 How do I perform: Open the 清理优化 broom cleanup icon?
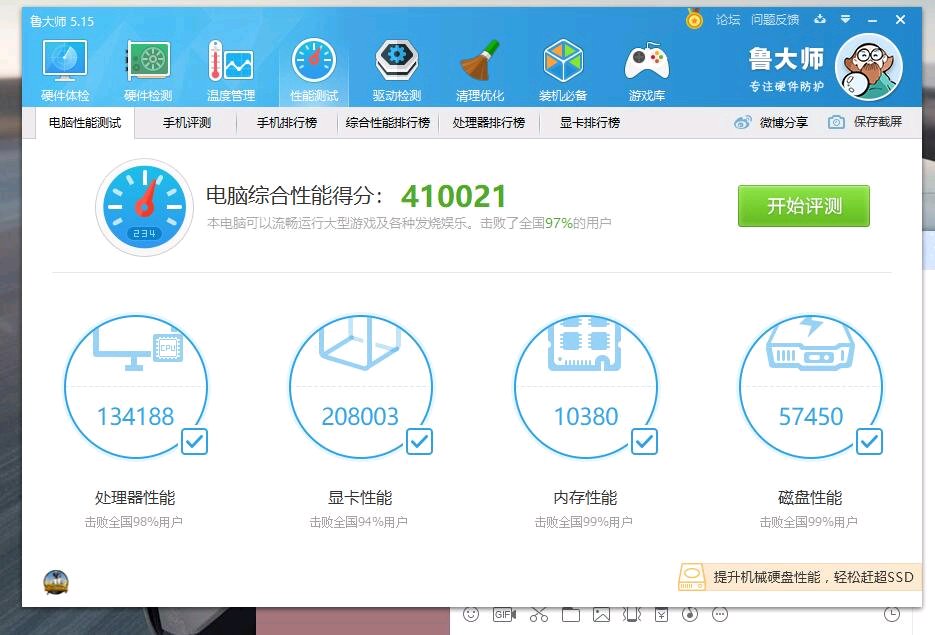(480, 70)
